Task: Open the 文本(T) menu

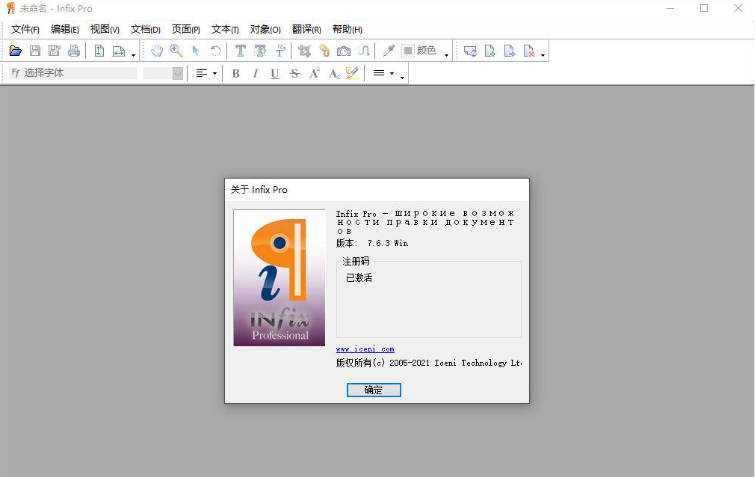Action: [225, 29]
